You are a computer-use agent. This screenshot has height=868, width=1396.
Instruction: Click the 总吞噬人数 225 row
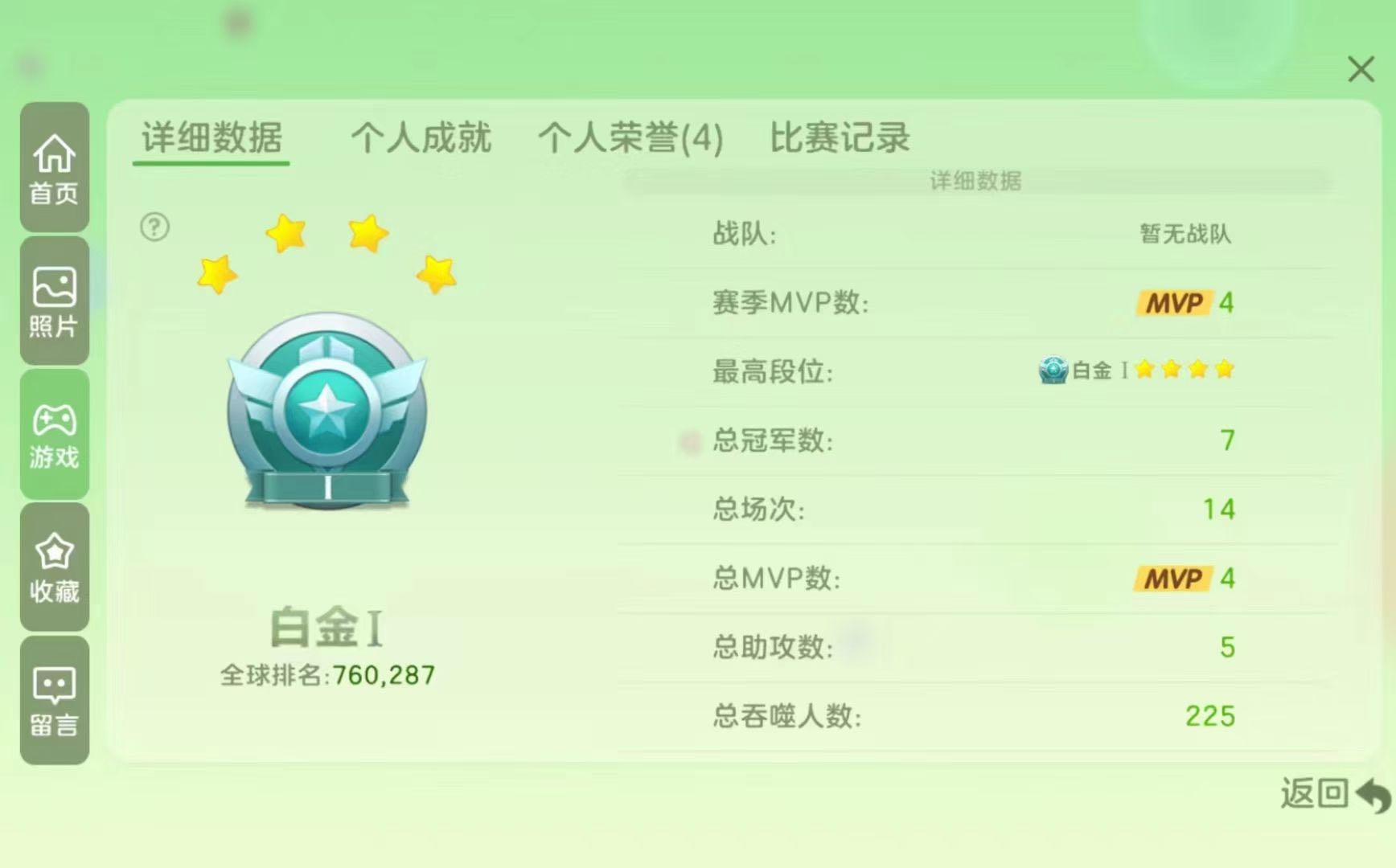(974, 716)
